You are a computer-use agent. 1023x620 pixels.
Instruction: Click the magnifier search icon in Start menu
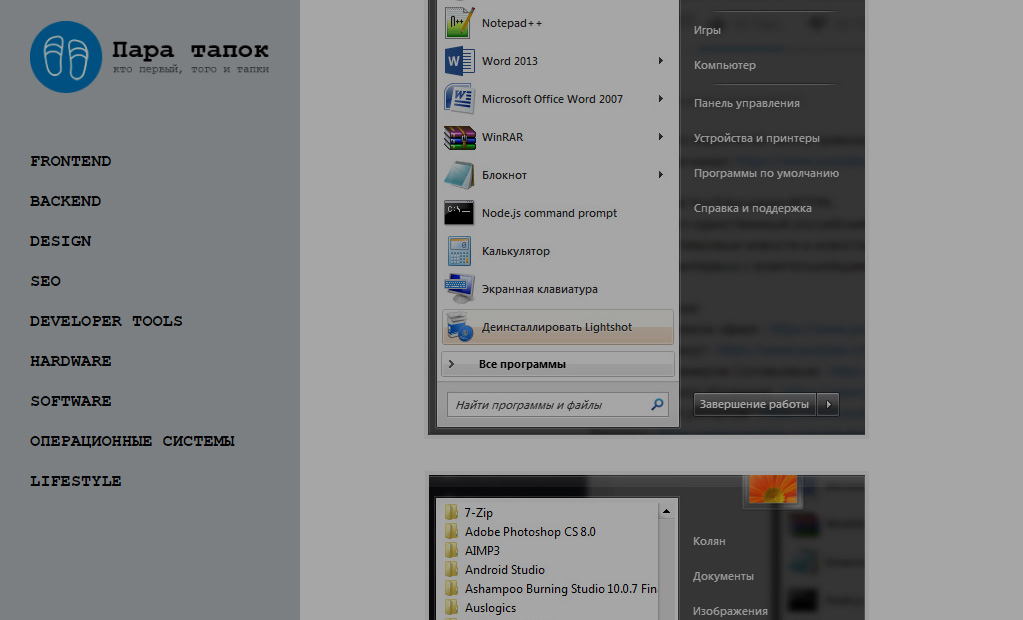[x=657, y=405]
